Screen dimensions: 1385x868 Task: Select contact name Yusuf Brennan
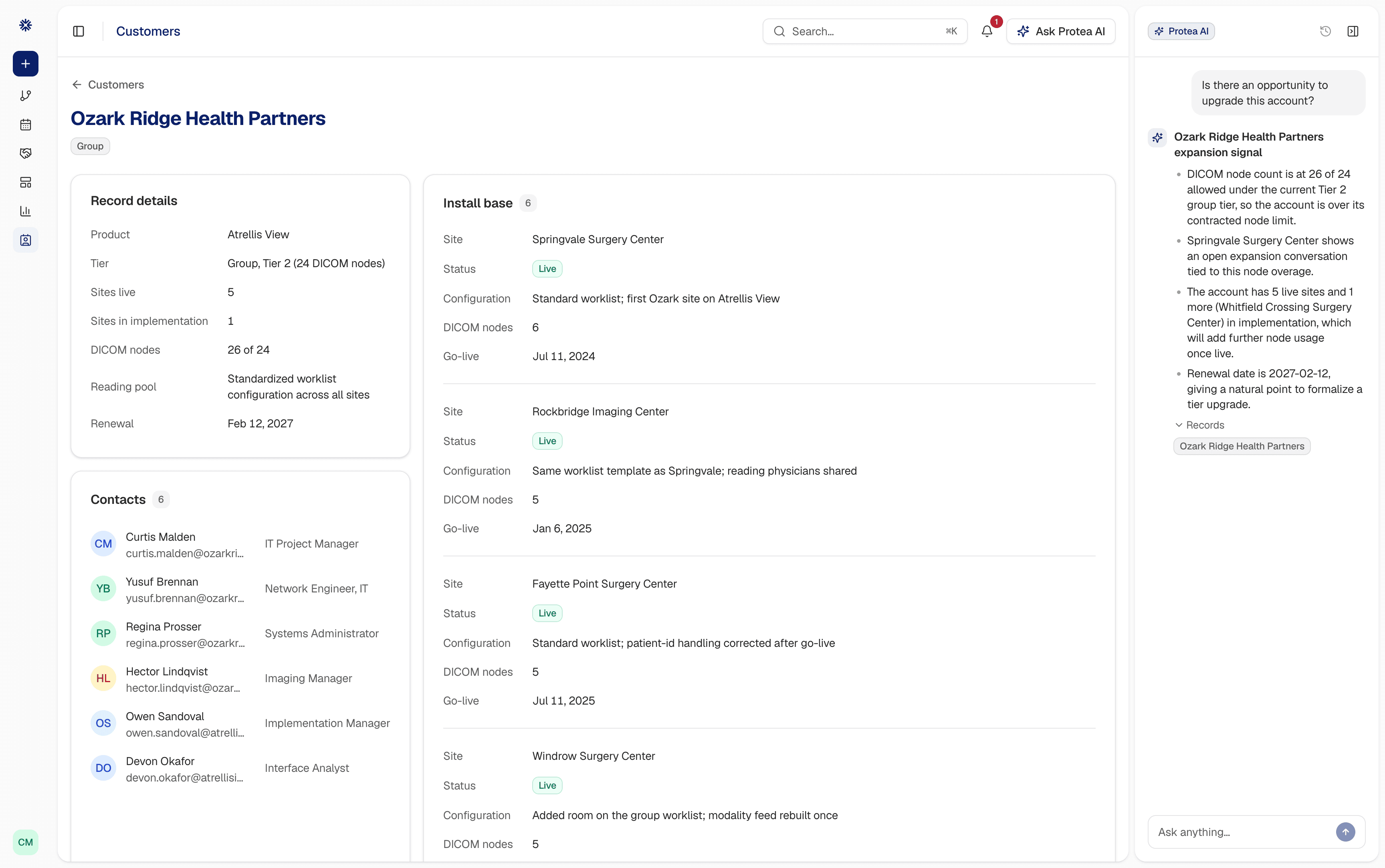[162, 582]
